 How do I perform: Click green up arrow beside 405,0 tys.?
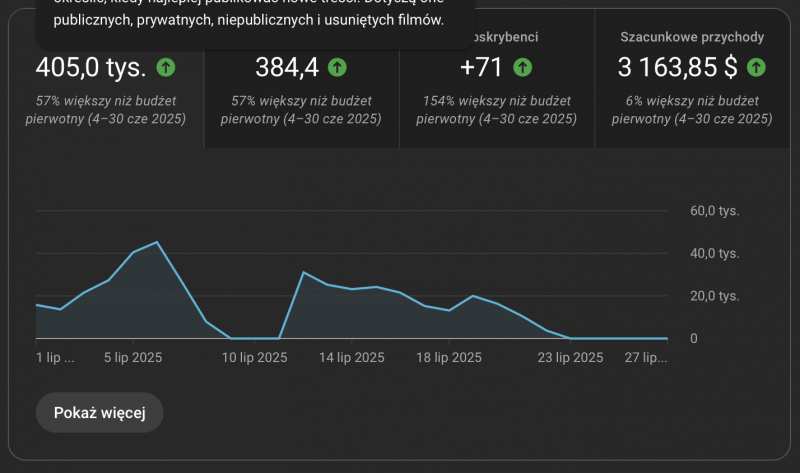point(166,68)
